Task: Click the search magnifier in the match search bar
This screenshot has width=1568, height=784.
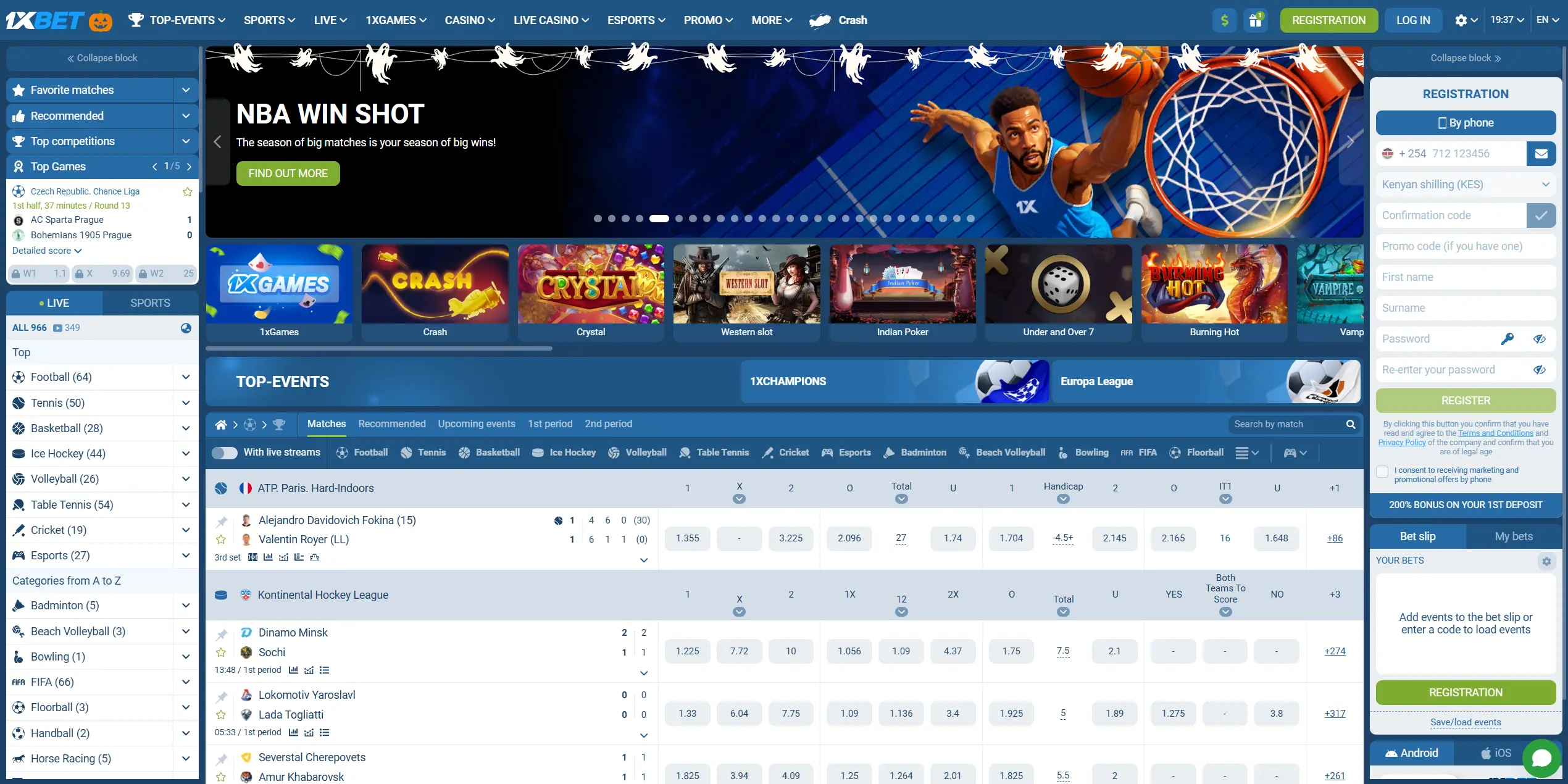Action: coord(1351,424)
